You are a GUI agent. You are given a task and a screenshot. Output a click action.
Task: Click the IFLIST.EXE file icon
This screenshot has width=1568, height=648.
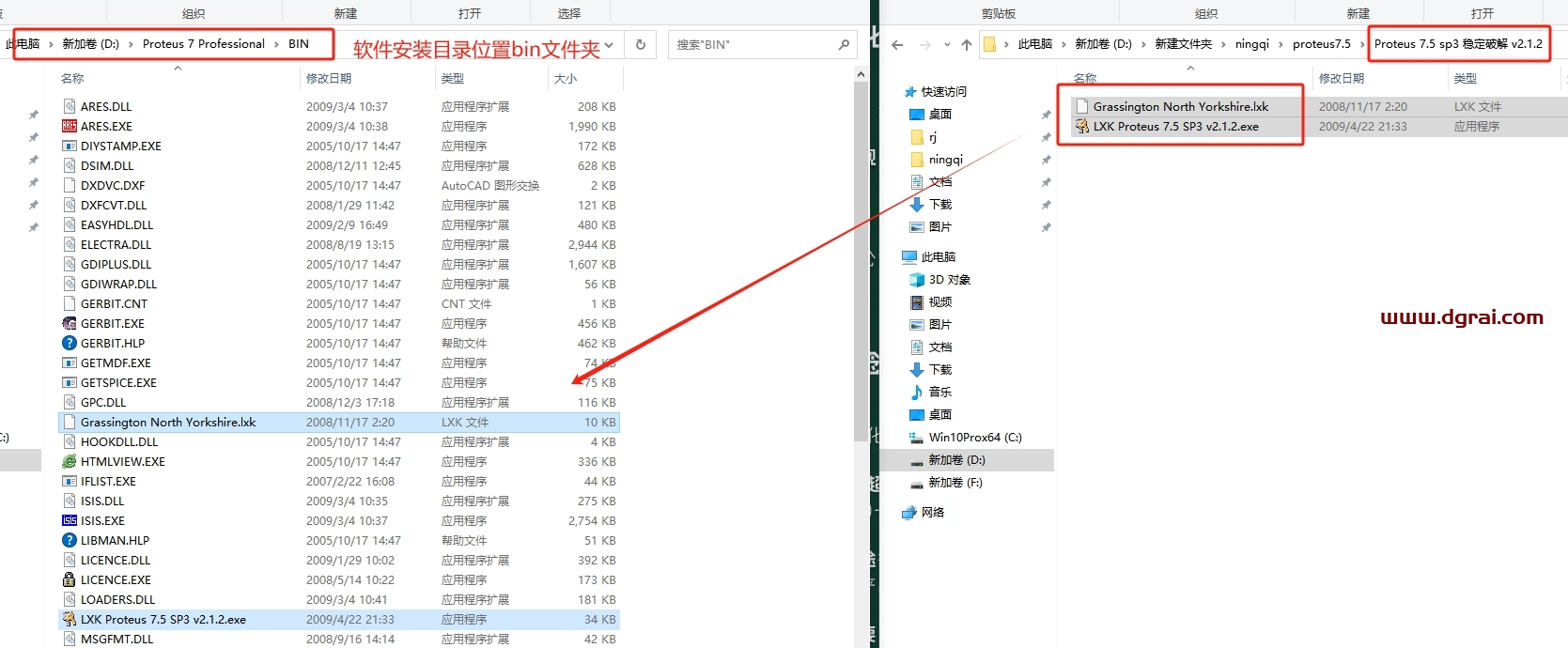point(69,481)
